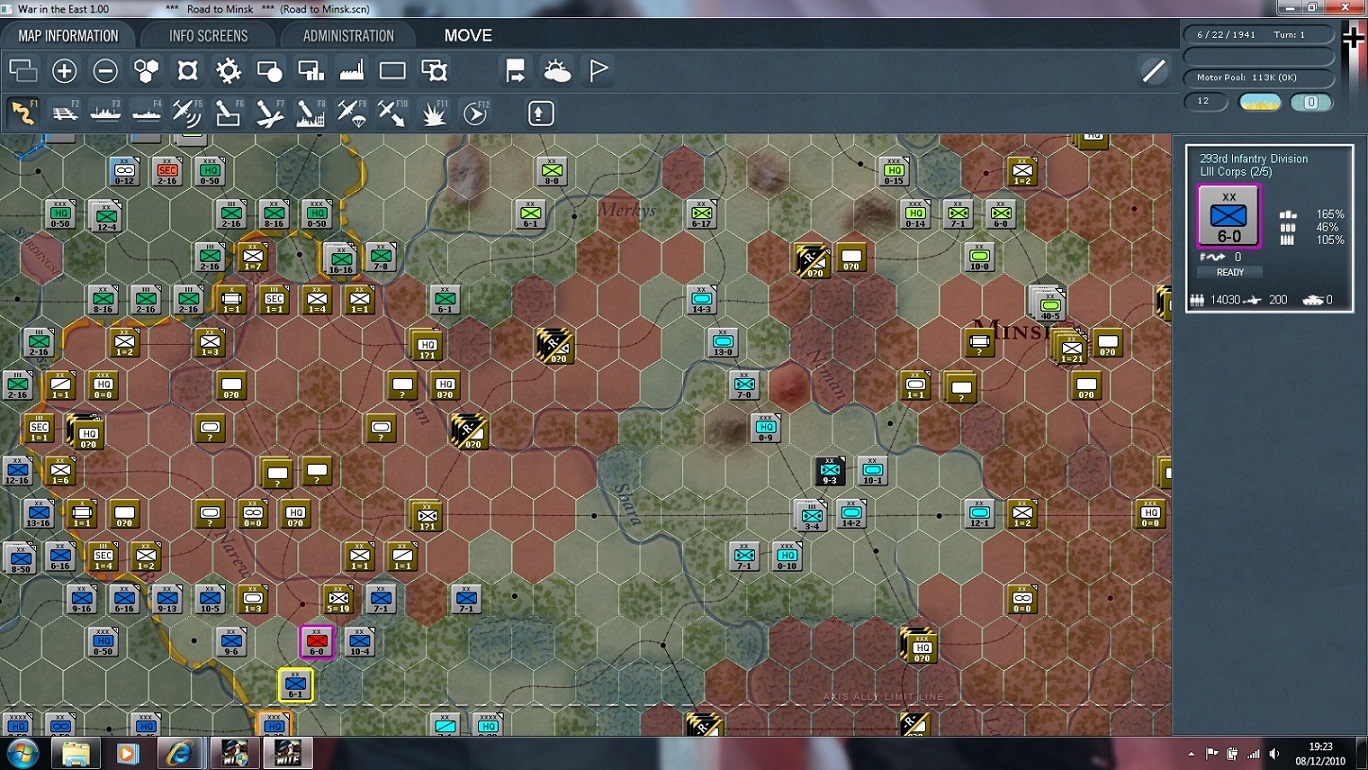This screenshot has width=1368, height=770.
Task: Select the cyan 12-1 unit counter
Action: (x=979, y=513)
